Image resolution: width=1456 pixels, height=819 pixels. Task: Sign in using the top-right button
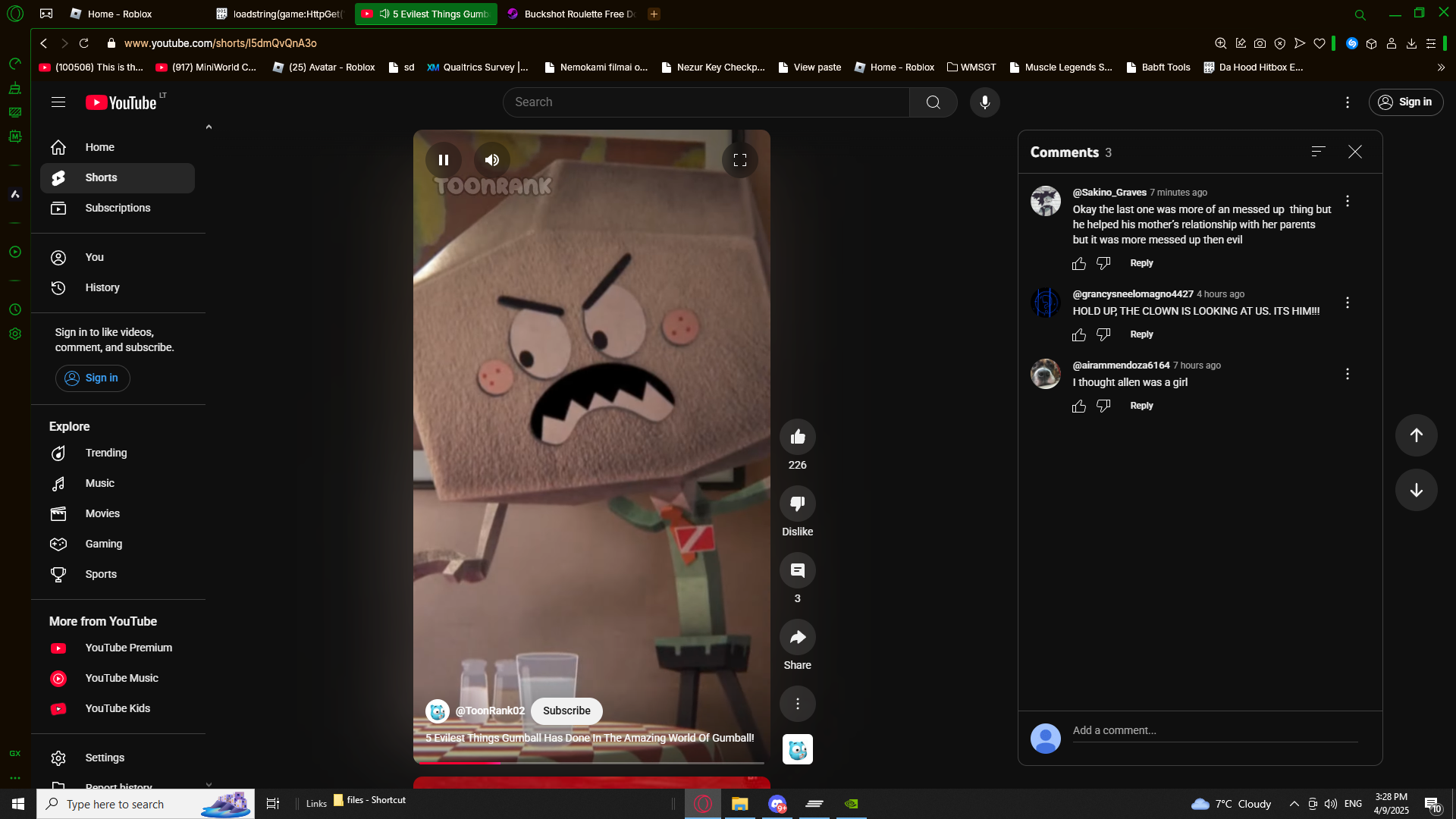click(x=1406, y=102)
